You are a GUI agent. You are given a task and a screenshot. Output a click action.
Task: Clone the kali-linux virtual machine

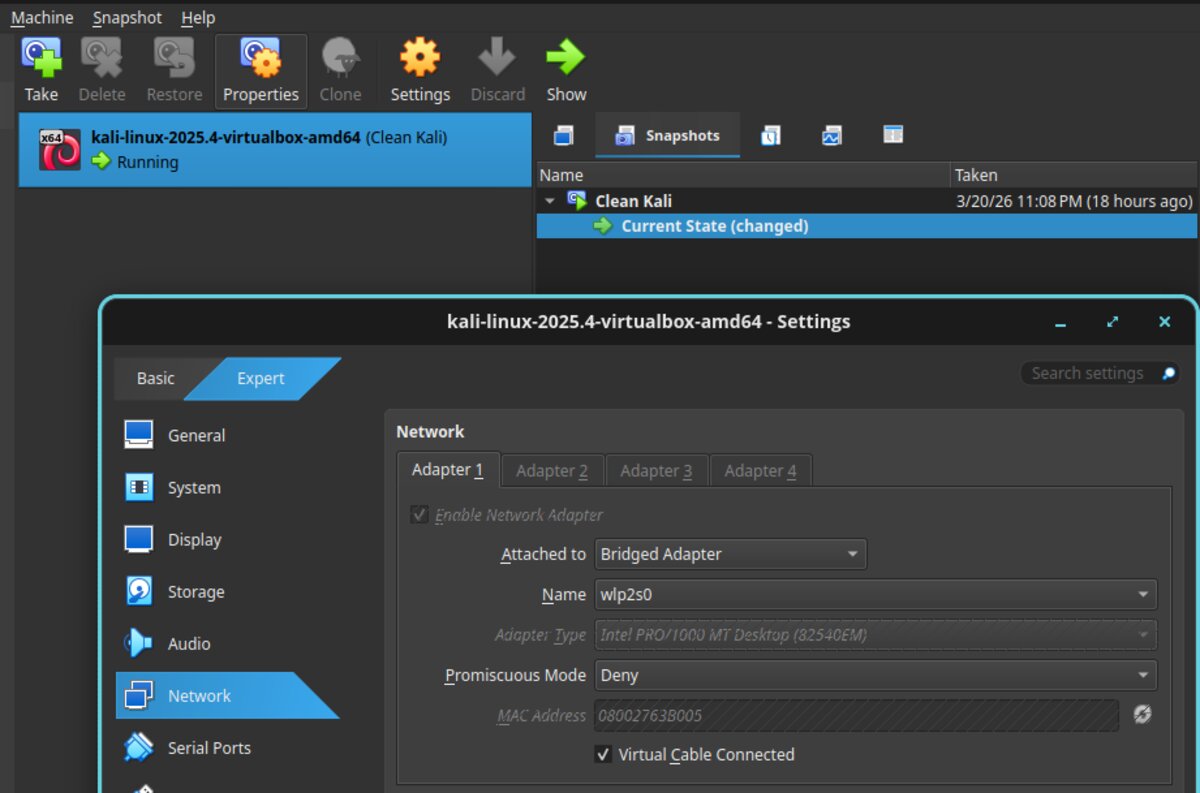(341, 68)
